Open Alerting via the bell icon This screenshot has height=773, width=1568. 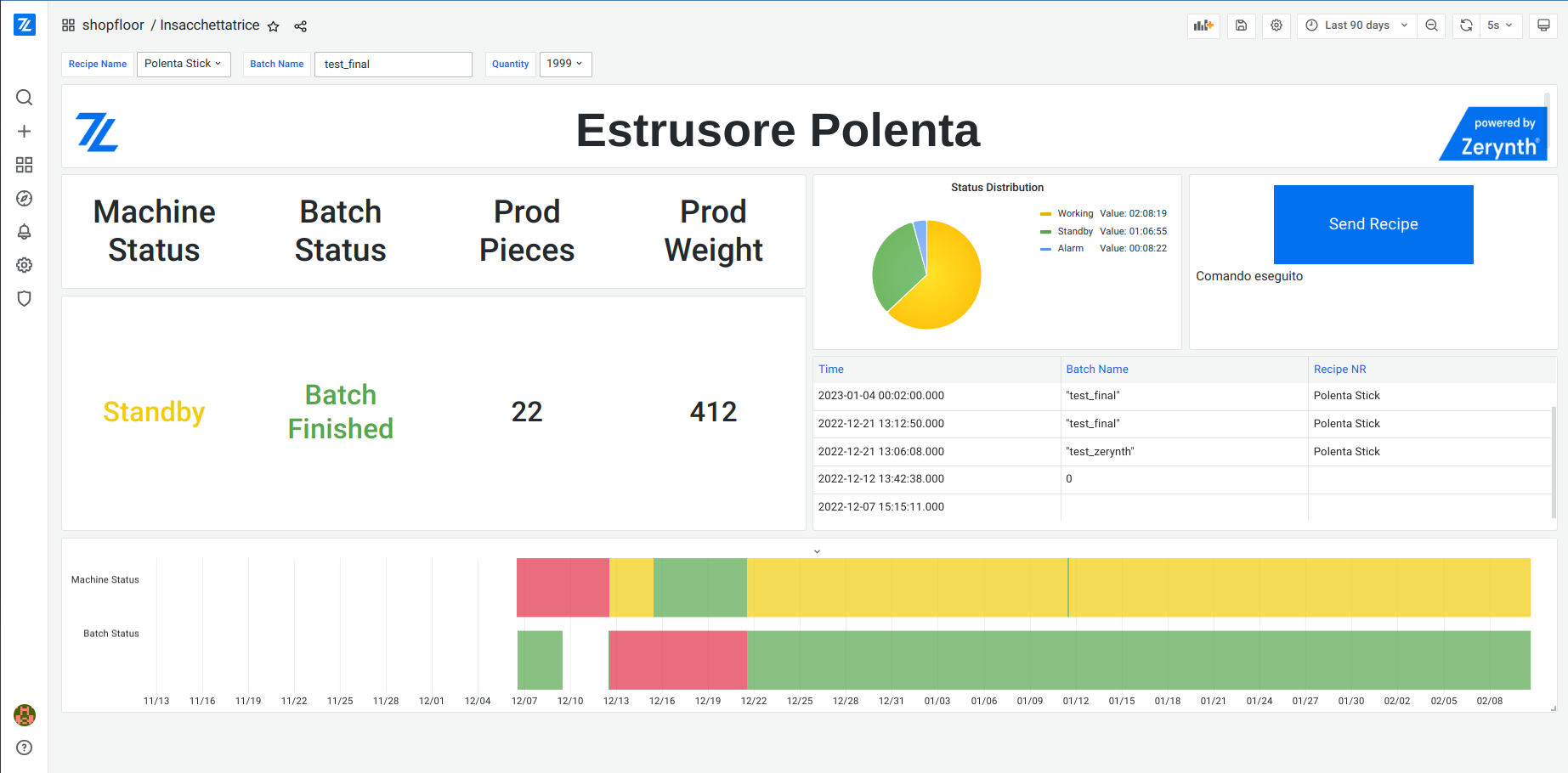[x=24, y=231]
